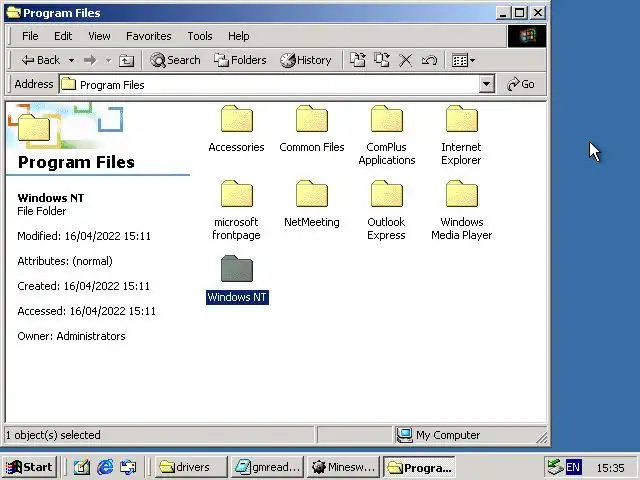The image size is (640, 480).
Task: Select the microsoft frontpage folder
Action: [x=236, y=210]
